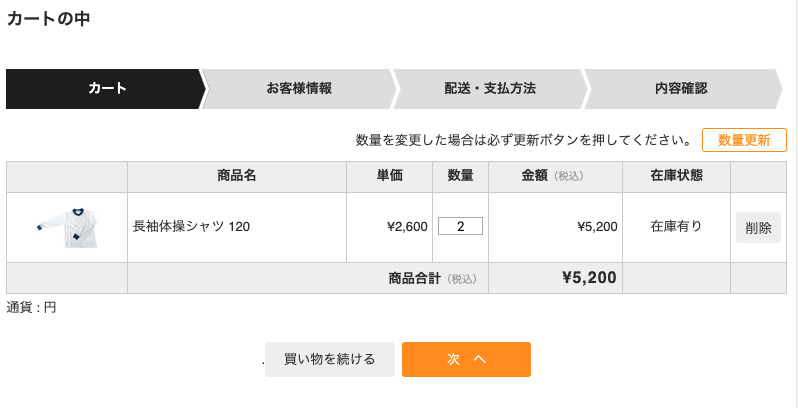
Task: Click the 単価 column header
Action: [390, 176]
